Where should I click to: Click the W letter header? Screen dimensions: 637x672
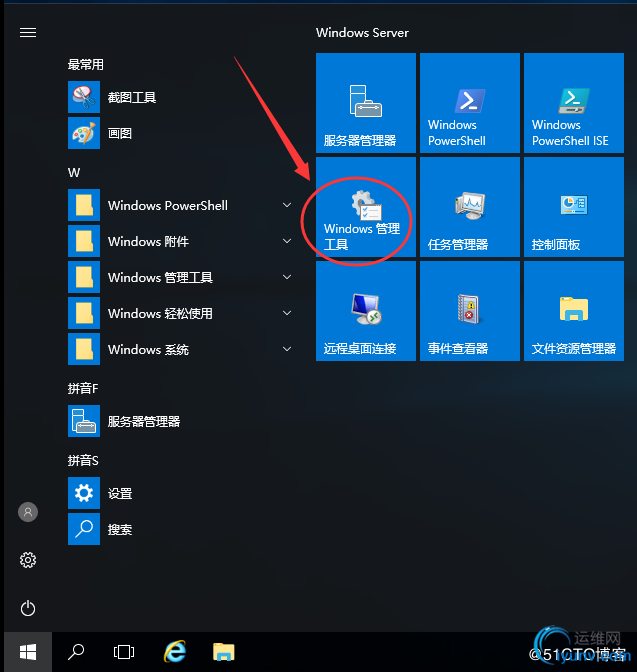coord(74,173)
